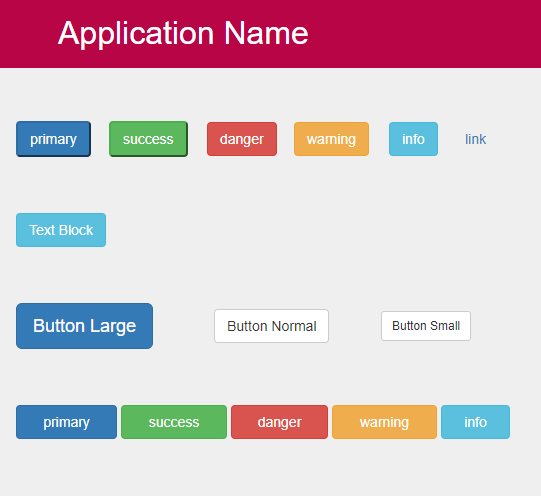Image resolution: width=541 pixels, height=496 pixels.
Task: Click danger in the bottom button group
Action: coord(279,422)
